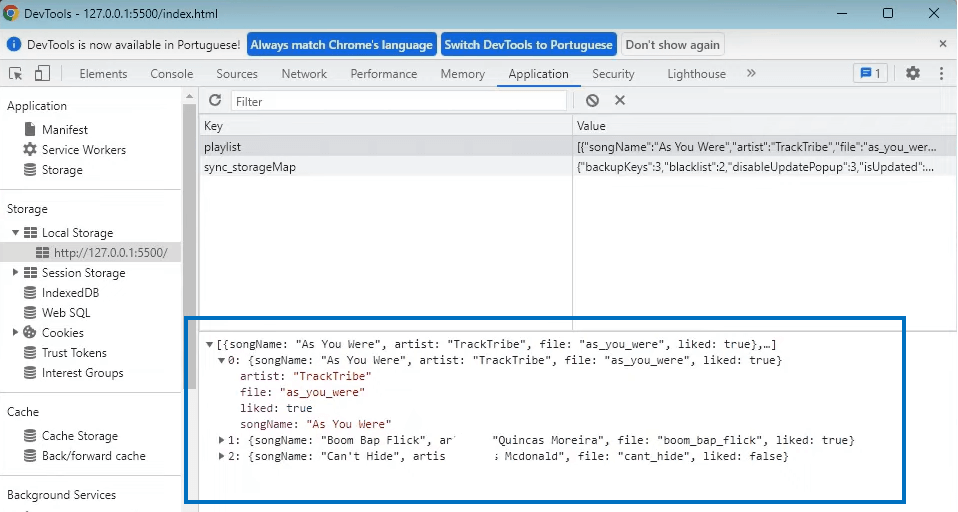Collapse the Local Storage tree node
Screen dimensions: 958x512
[16, 233]
